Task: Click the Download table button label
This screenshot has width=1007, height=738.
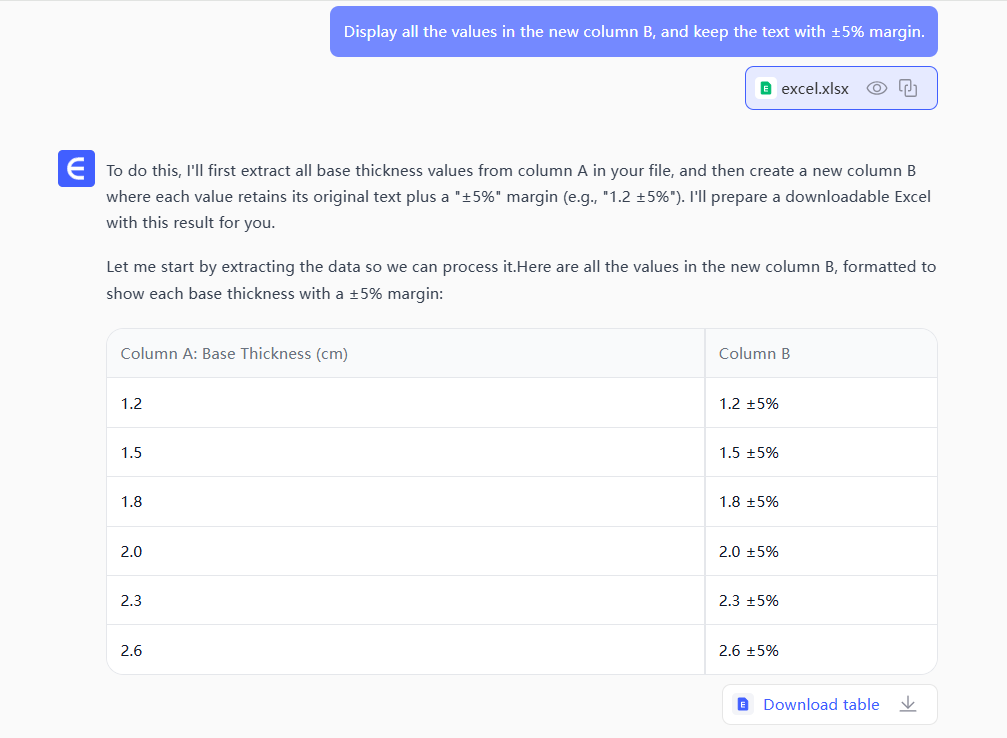Action: (x=821, y=704)
